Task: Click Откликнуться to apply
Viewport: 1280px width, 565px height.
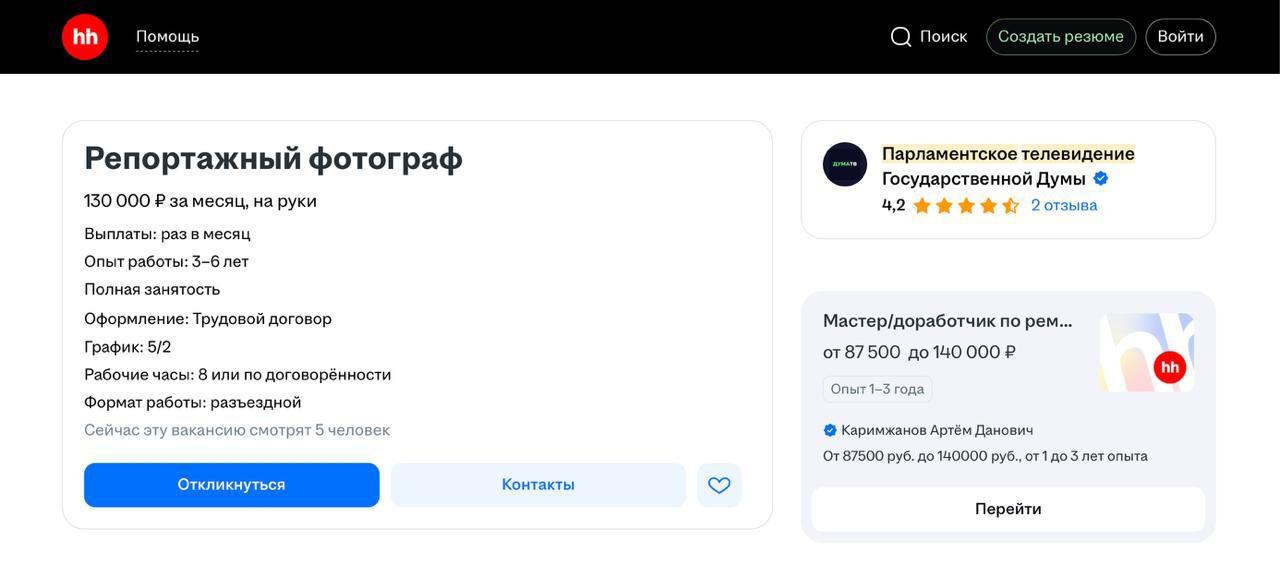Action: click(x=231, y=485)
